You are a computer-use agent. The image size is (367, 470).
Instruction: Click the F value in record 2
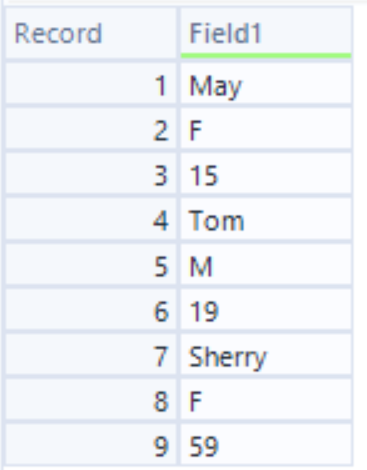click(266, 130)
